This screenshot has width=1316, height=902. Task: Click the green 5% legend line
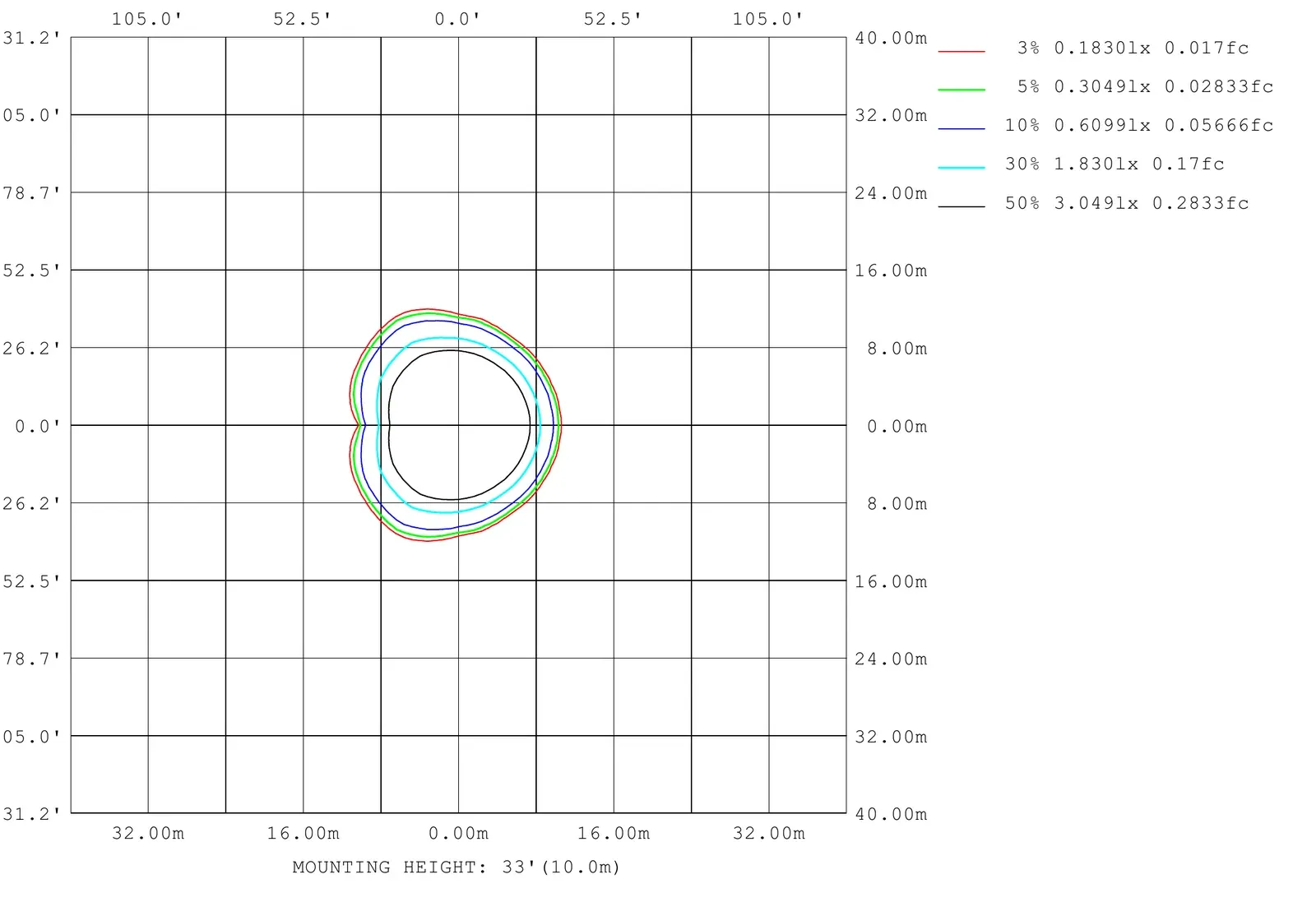(962, 90)
